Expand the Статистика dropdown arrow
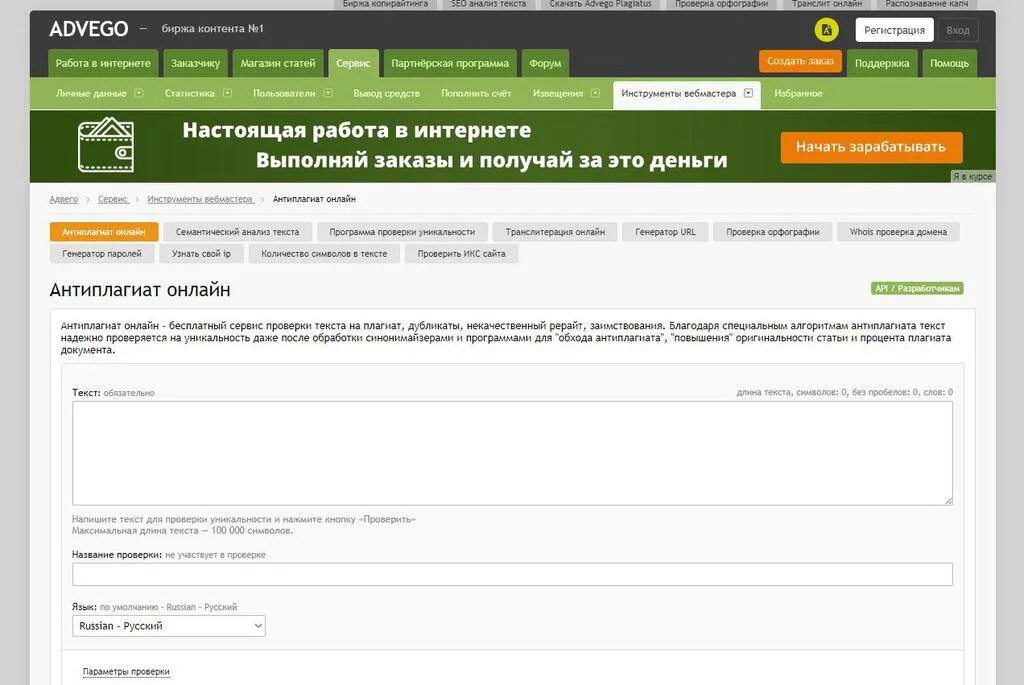This screenshot has height=685, width=1024. point(227,93)
